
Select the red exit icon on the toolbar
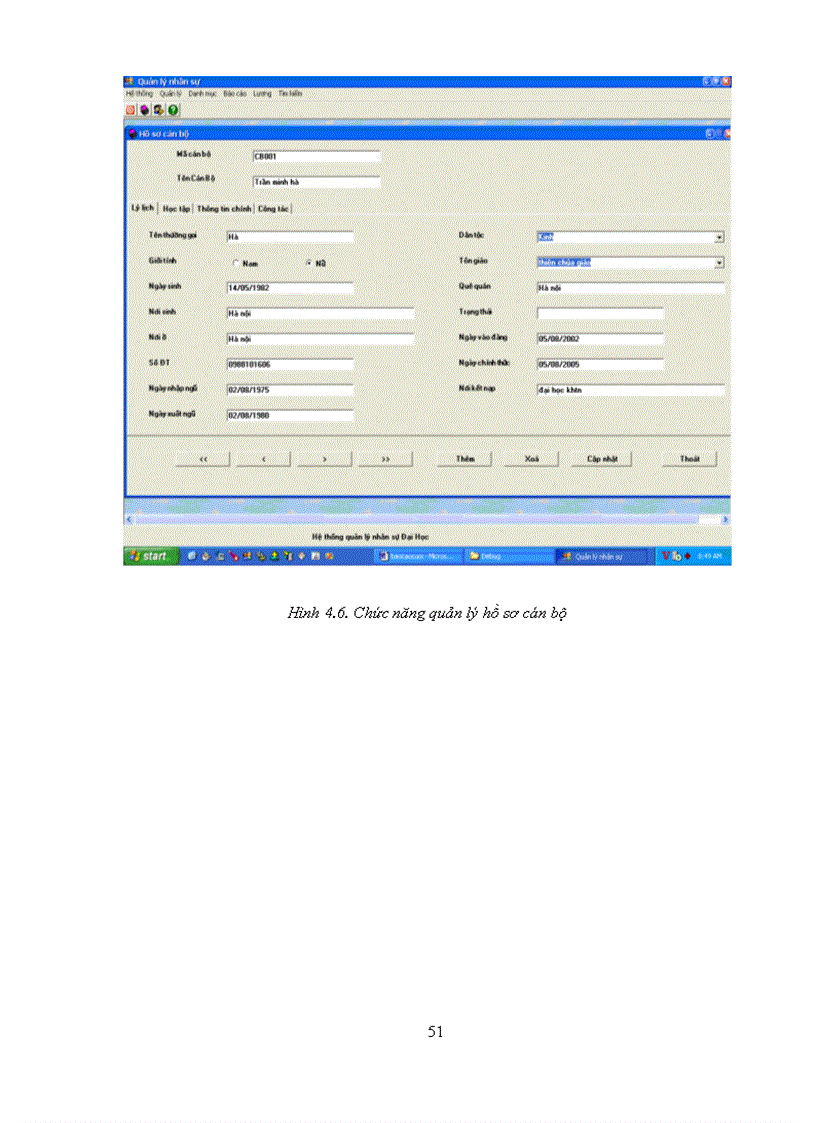(x=131, y=106)
